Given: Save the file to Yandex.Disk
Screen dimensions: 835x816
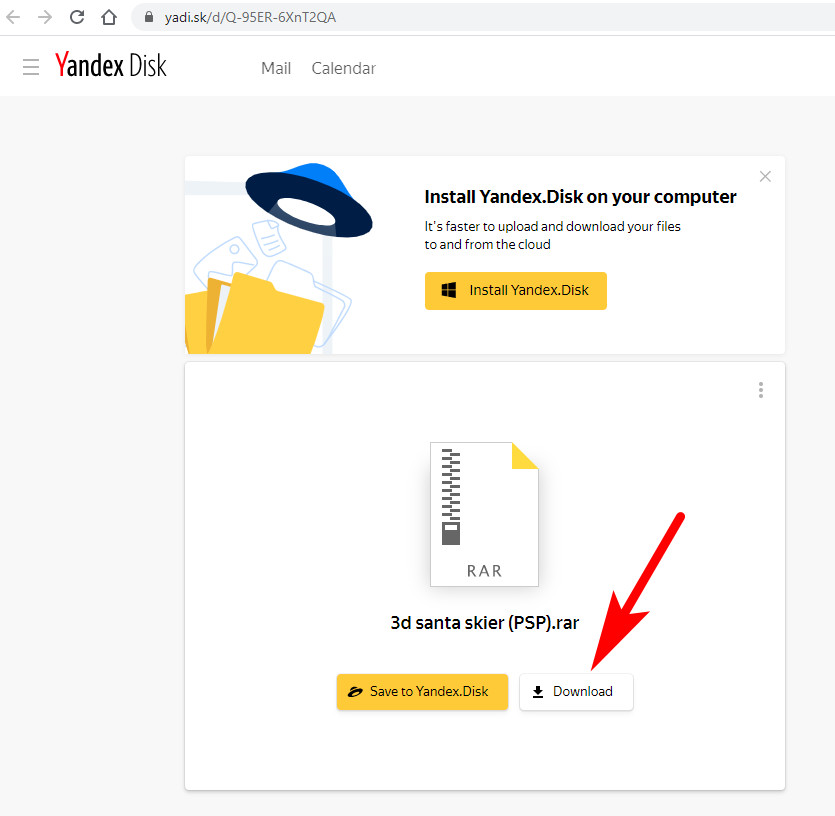Looking at the screenshot, I should [422, 691].
